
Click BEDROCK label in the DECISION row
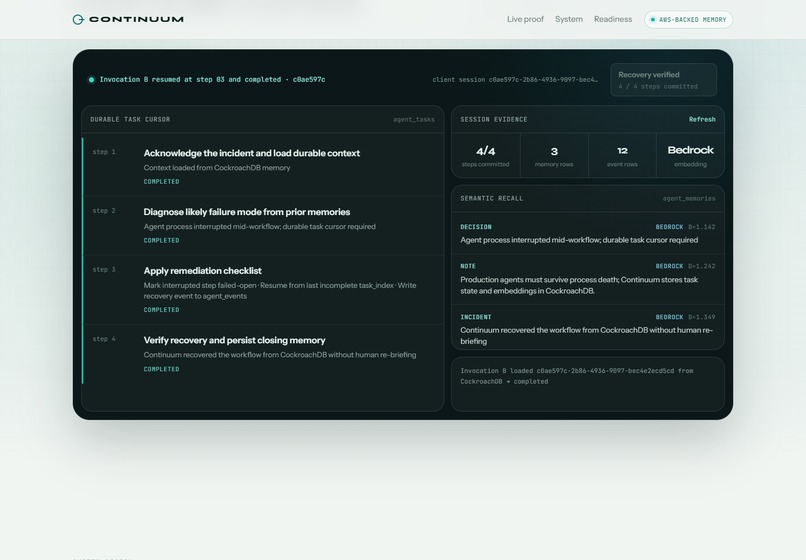click(669, 227)
